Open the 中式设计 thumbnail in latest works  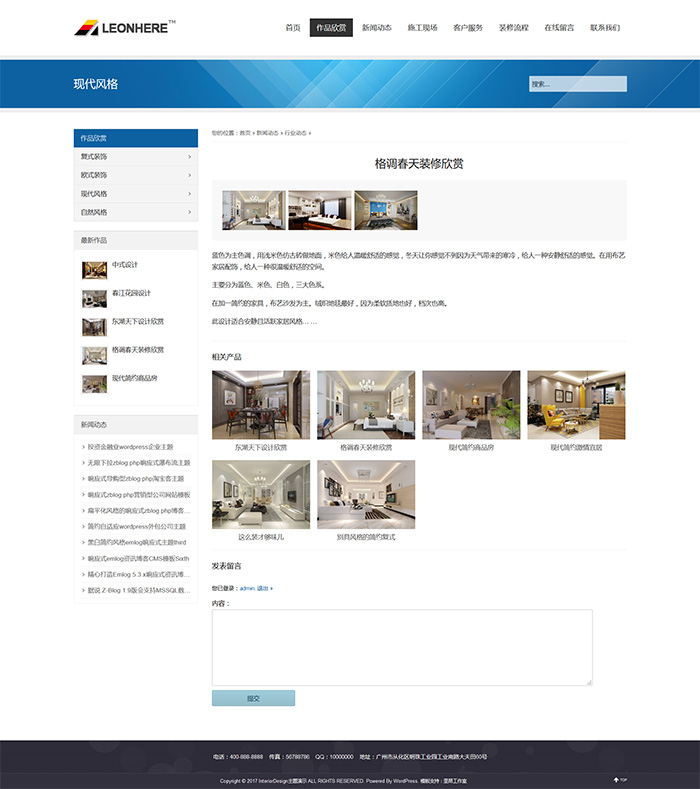94,270
